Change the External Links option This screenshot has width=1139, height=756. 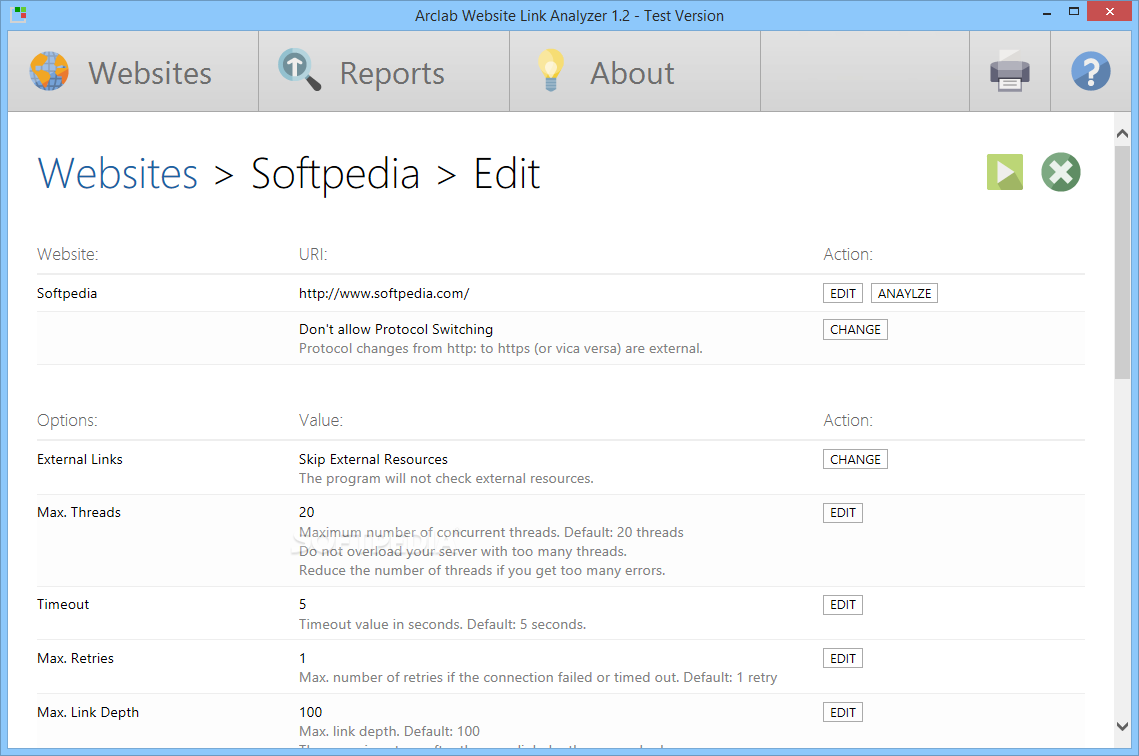coord(855,460)
